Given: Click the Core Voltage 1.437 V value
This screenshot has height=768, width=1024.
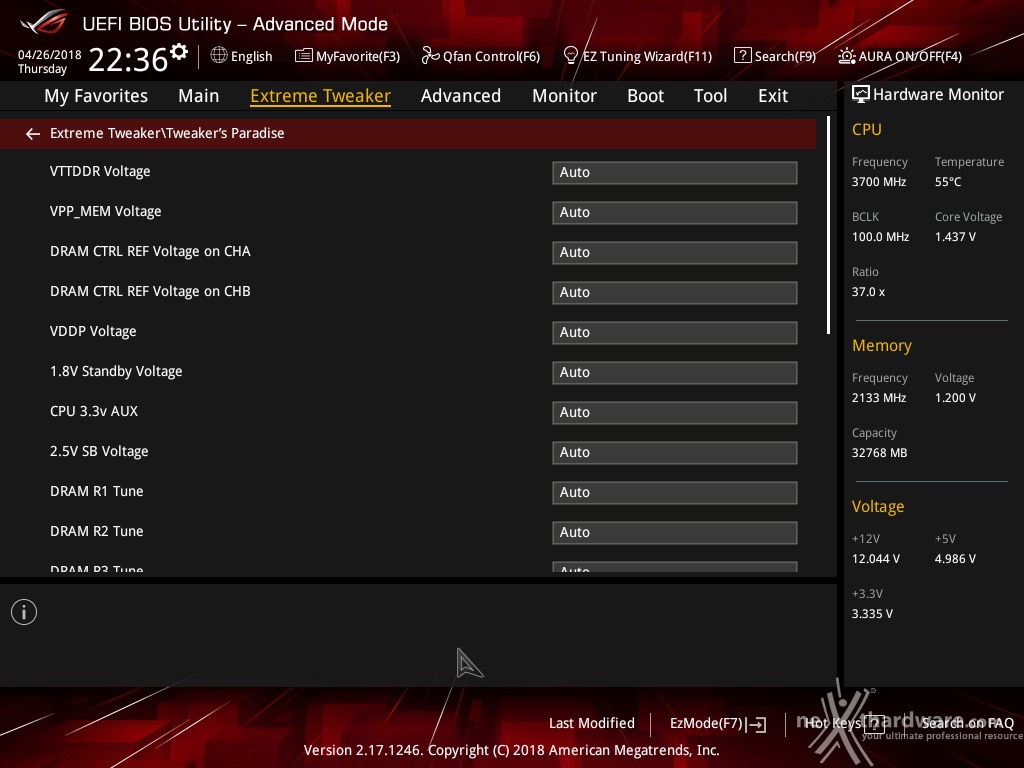Looking at the screenshot, I should (955, 237).
